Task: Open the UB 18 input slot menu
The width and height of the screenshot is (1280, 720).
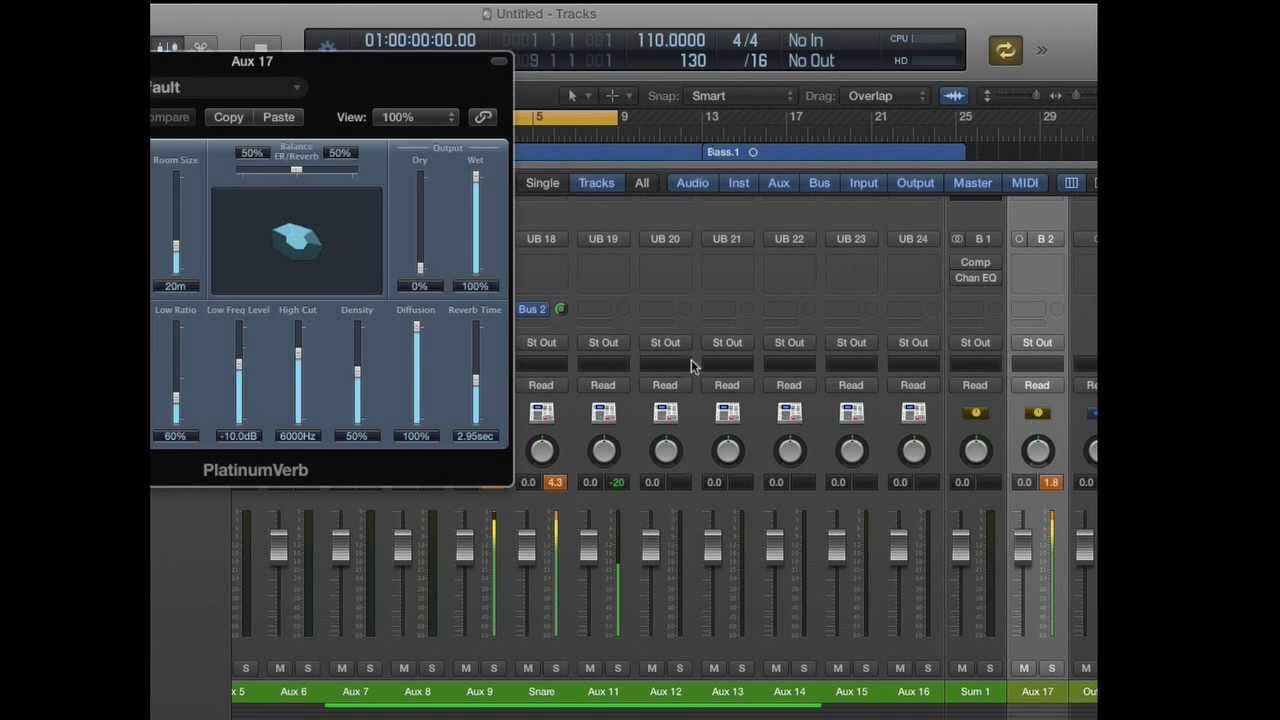Action: click(541, 239)
